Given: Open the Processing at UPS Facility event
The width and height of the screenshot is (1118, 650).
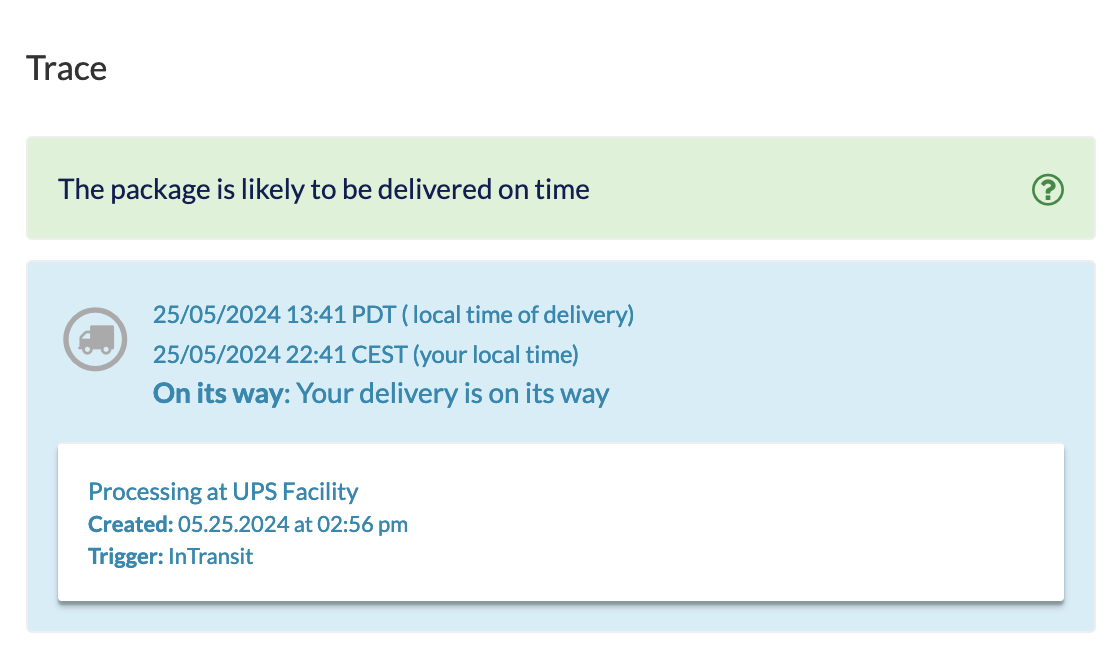Looking at the screenshot, I should click(223, 491).
